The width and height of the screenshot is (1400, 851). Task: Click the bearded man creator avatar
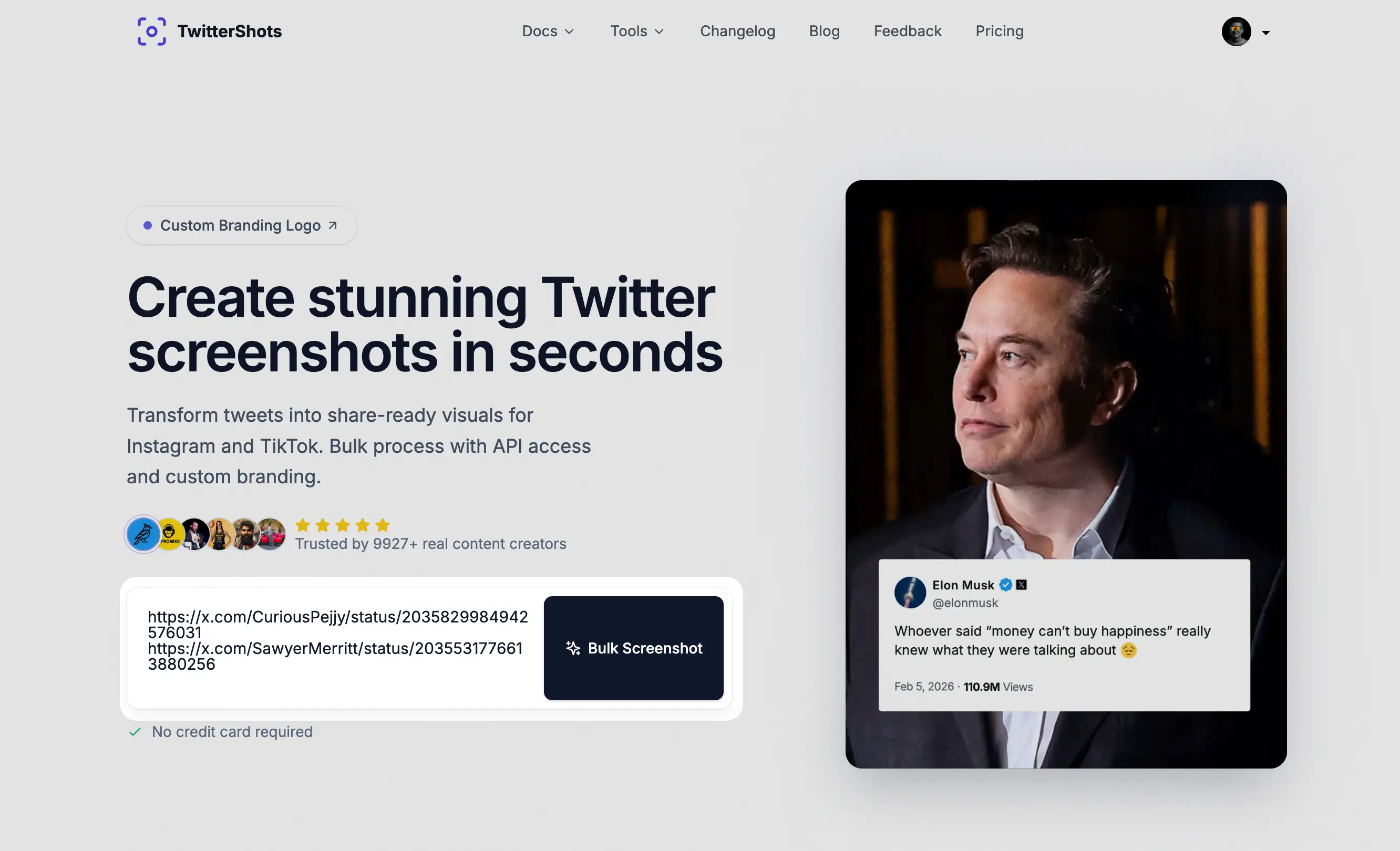pyautogui.click(x=245, y=534)
